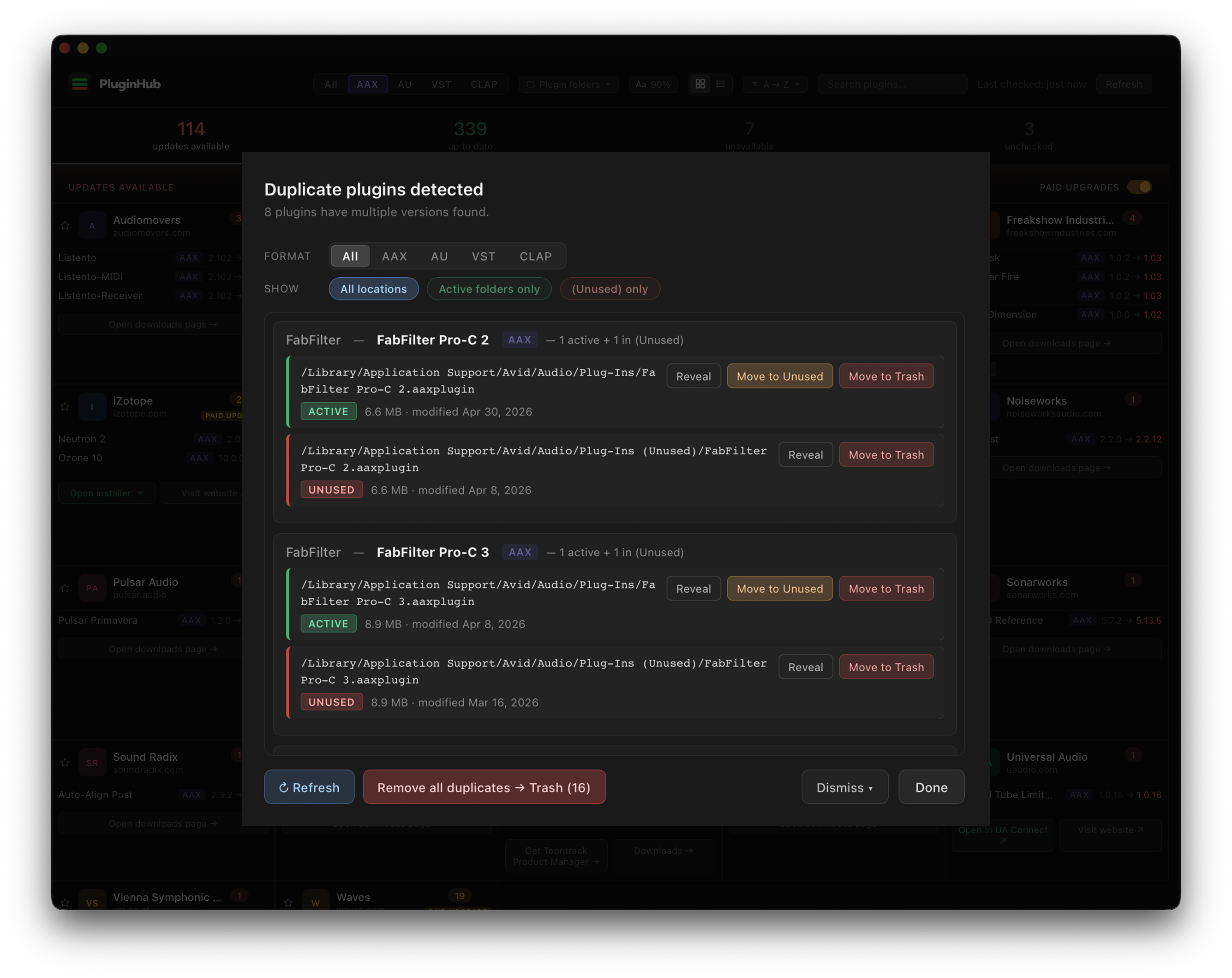Click the 7 unavailable counter
The height and width of the screenshot is (978, 1232).
(749, 135)
